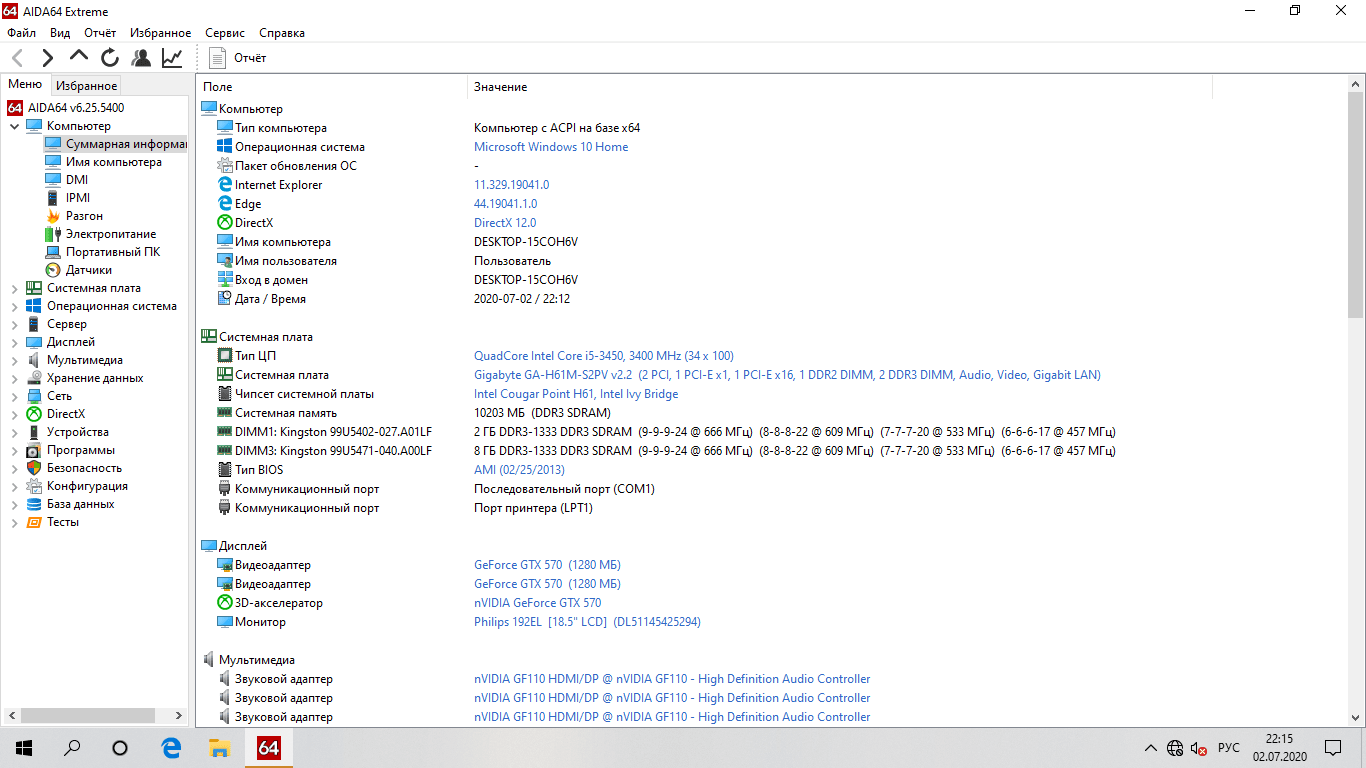Viewport: 1366px width, 768px height.
Task: Click the Internet Explorer row icon
Action: tap(225, 185)
